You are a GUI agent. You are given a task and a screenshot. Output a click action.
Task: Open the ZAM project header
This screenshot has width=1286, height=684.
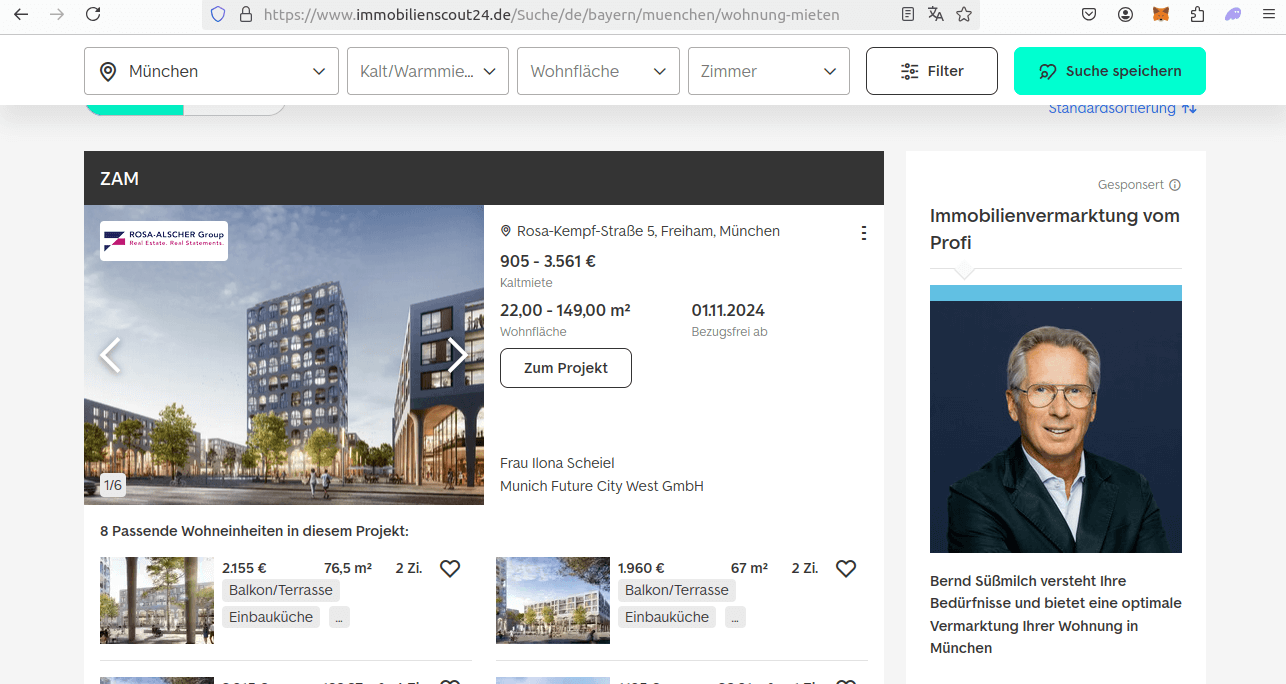pos(484,178)
